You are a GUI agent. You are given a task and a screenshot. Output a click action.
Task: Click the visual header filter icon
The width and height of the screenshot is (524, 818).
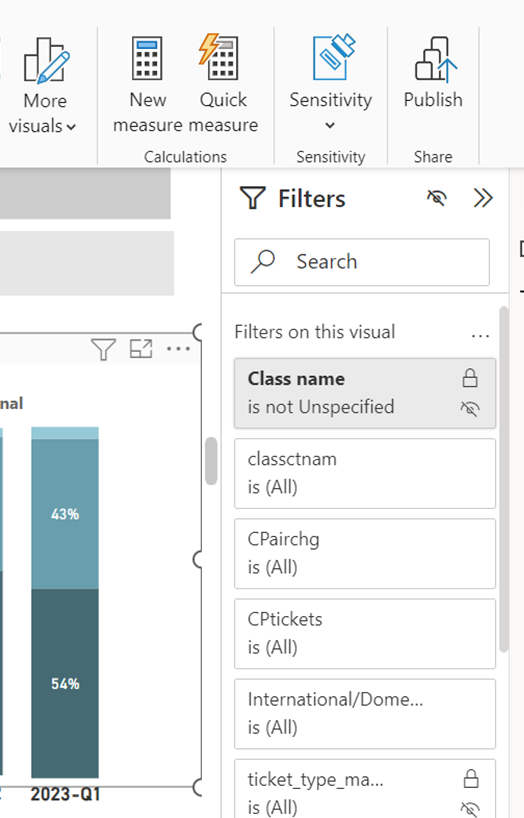[x=103, y=349]
